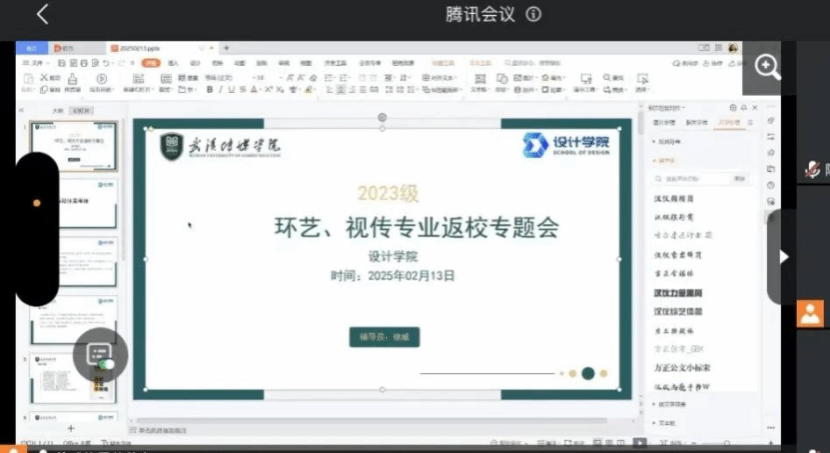
Task: Click the 2023级 text on slide
Action: [388, 193]
